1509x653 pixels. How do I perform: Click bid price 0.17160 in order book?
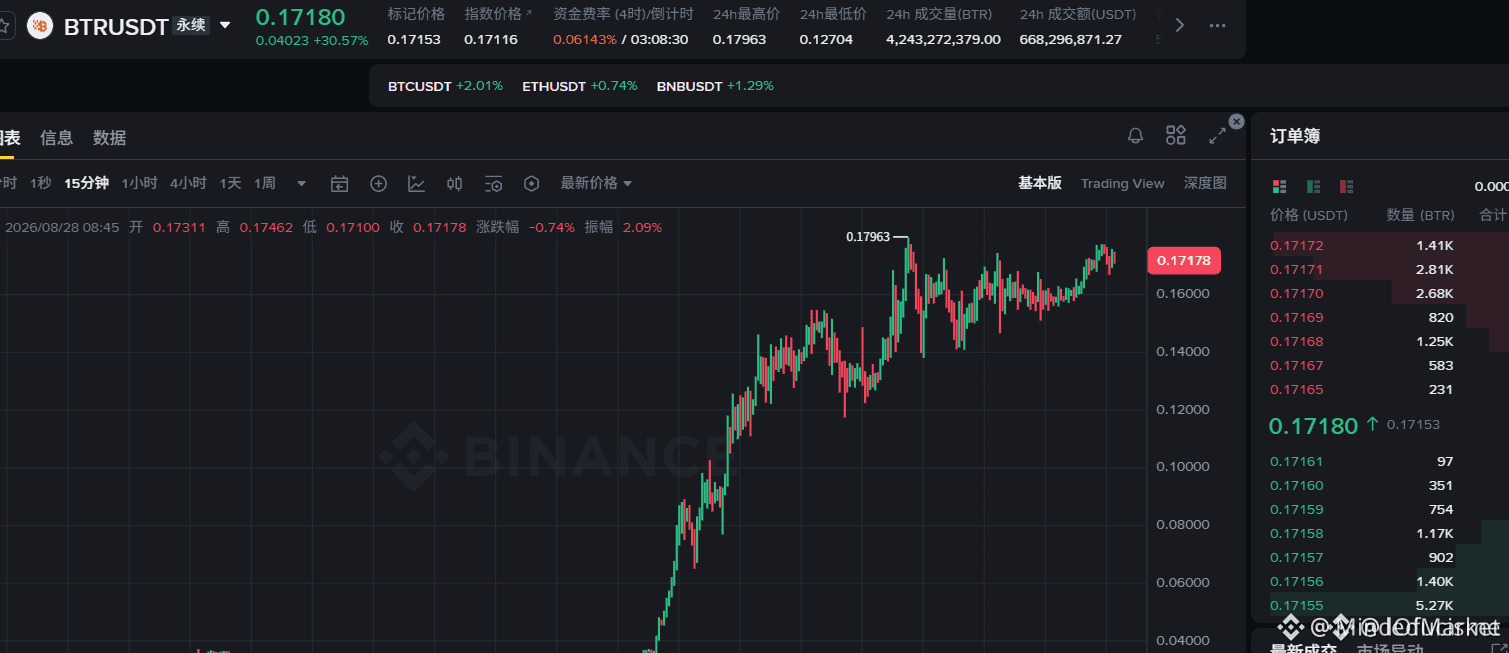[x=1297, y=485]
